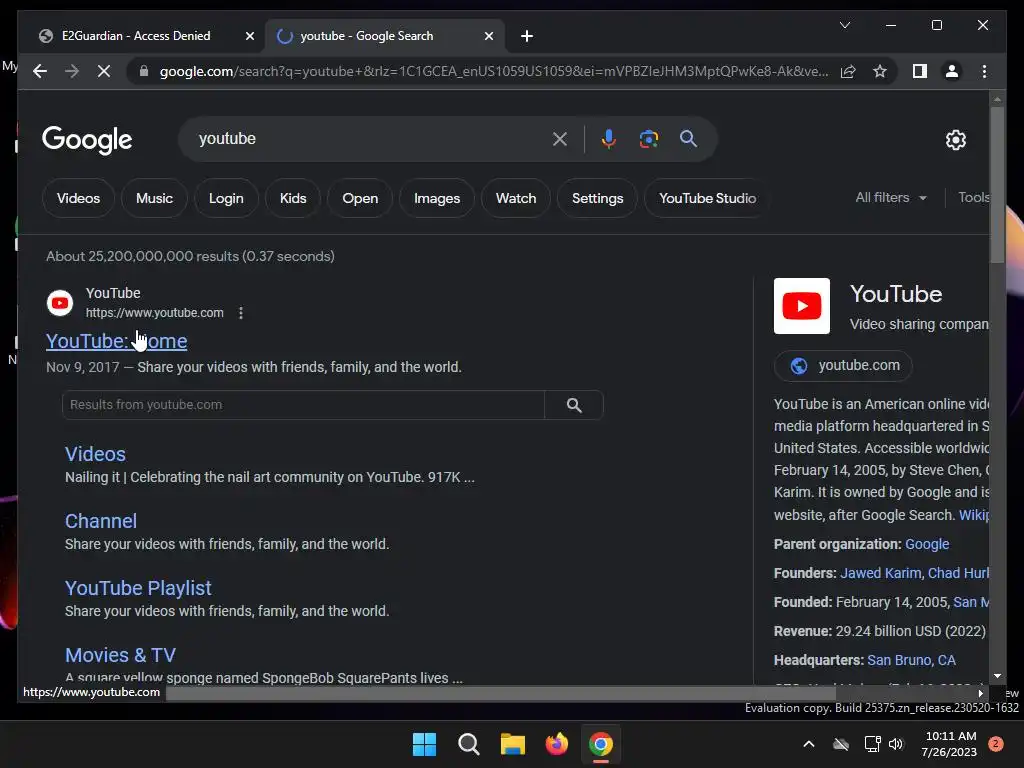
Task: Open the Jawed Karim founder link
Action: coord(880,573)
